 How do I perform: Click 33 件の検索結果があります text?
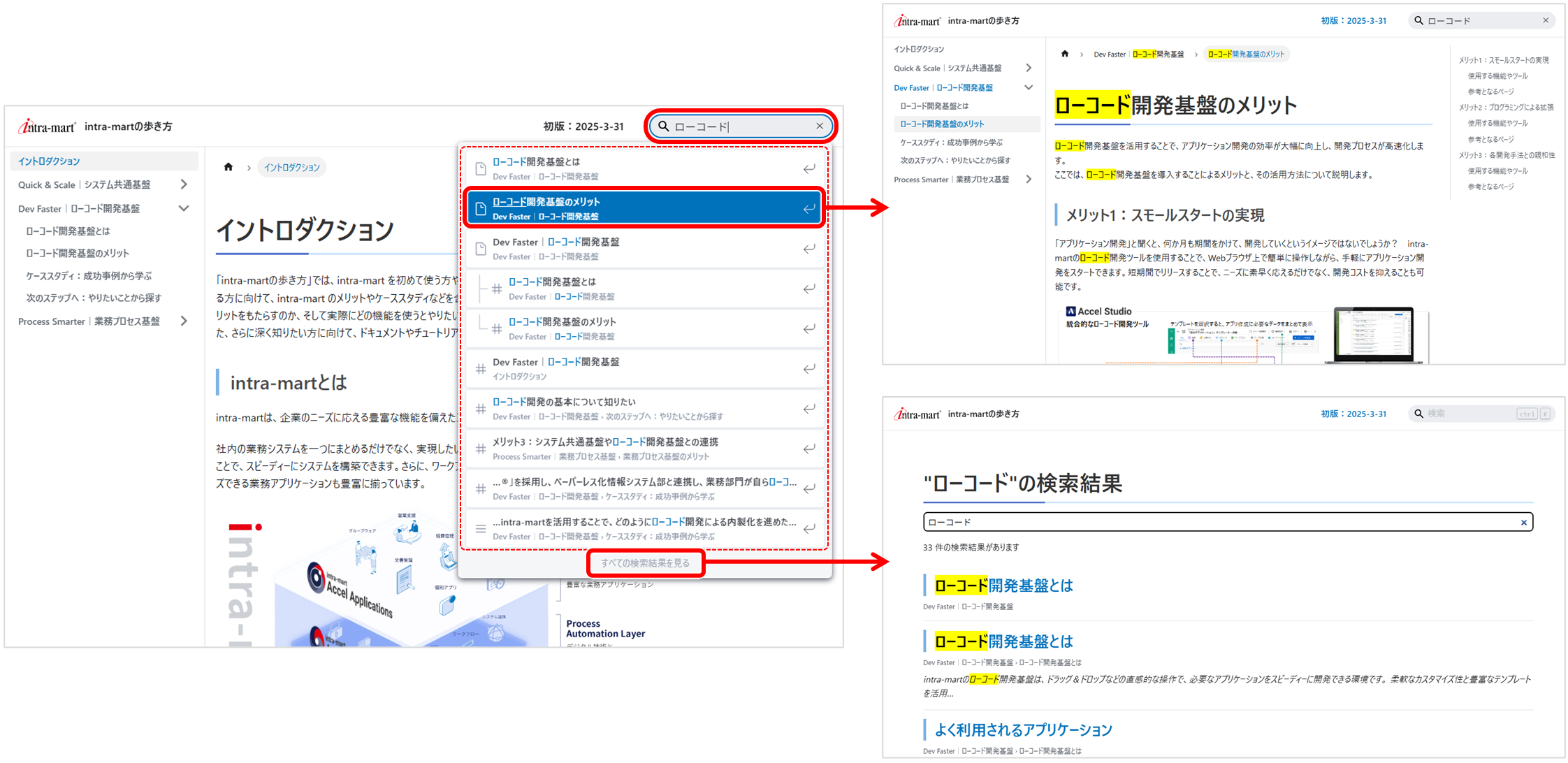[x=971, y=548]
